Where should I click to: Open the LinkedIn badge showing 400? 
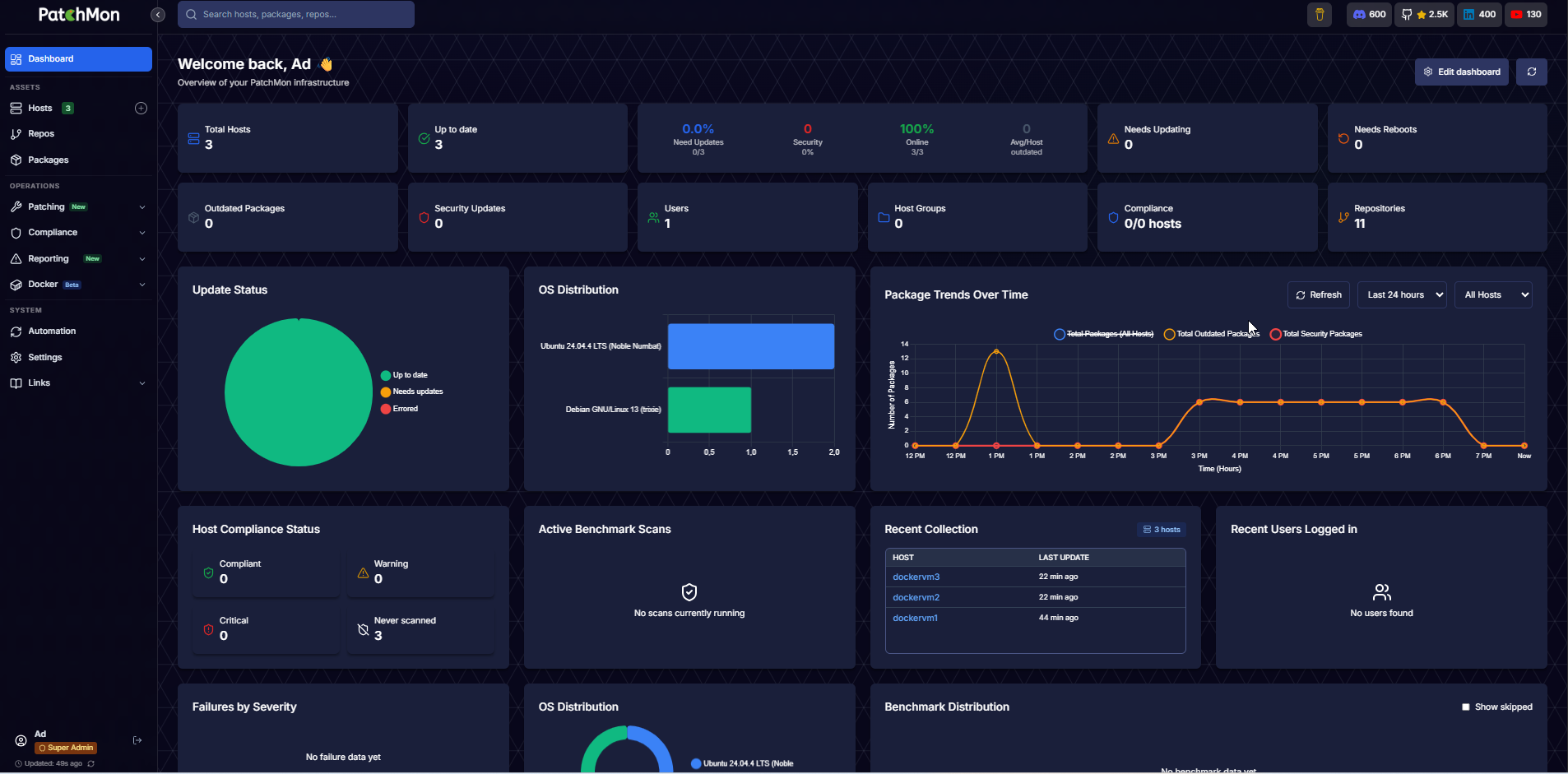[1479, 15]
